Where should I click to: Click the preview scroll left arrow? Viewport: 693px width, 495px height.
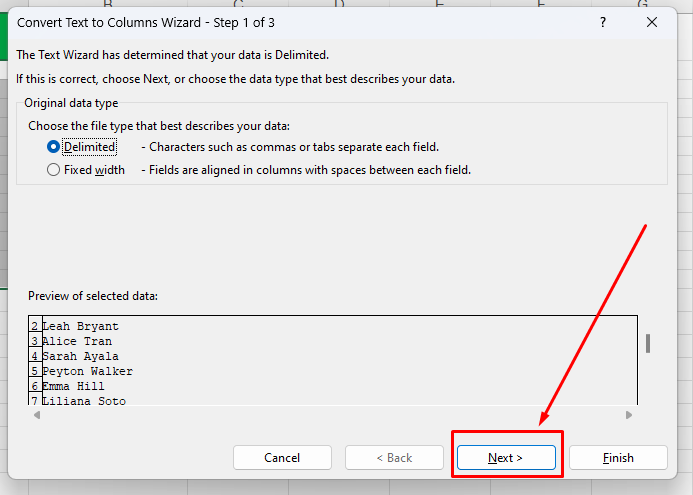point(37,415)
